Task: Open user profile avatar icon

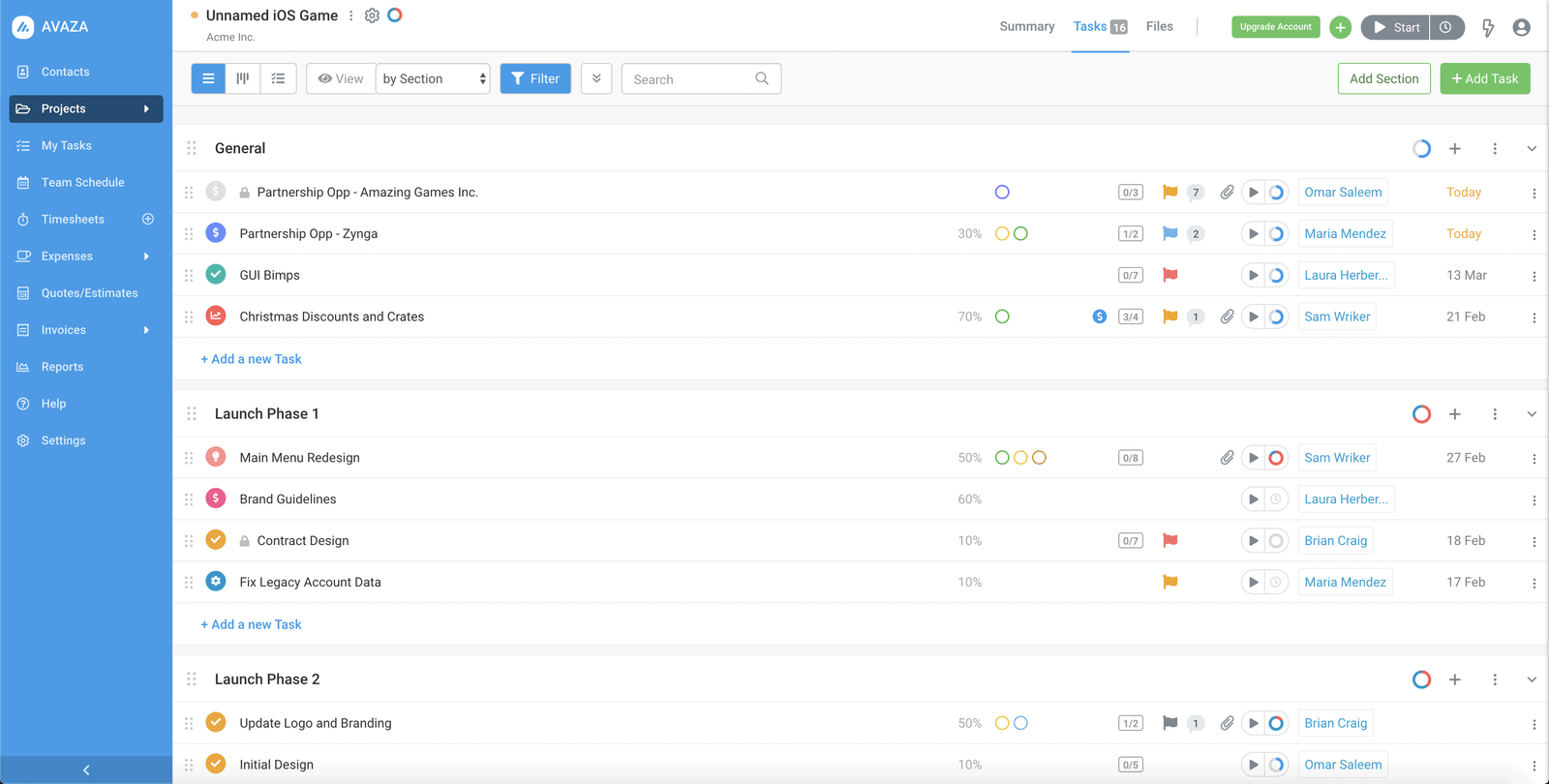Action: tap(1521, 27)
